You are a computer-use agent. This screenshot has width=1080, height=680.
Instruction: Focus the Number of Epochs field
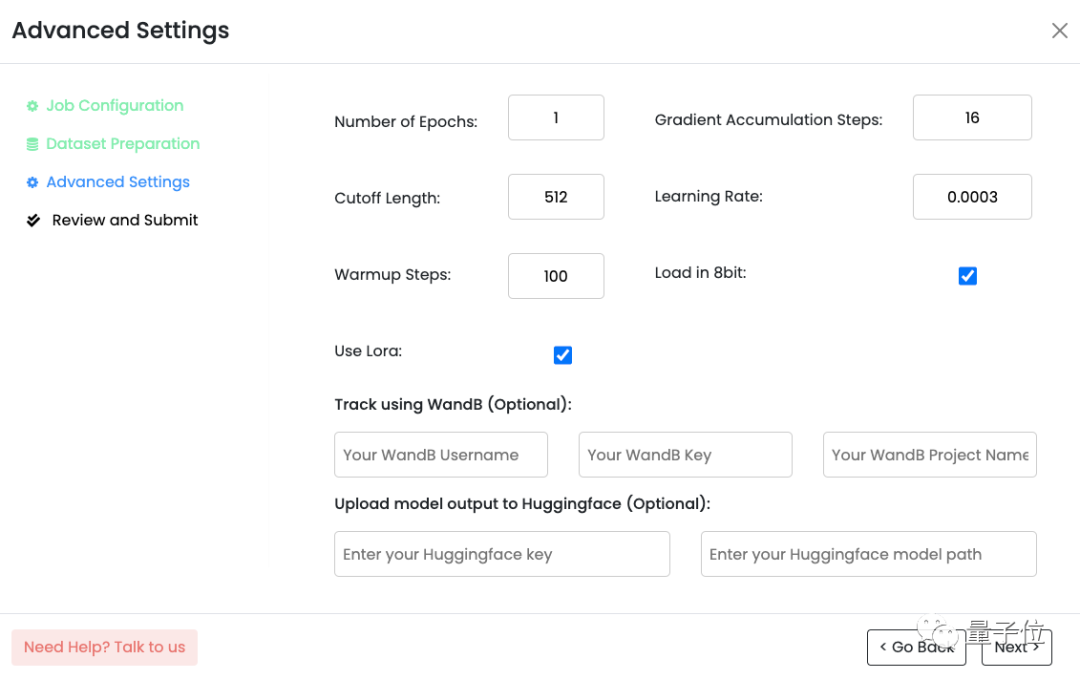tap(556, 118)
